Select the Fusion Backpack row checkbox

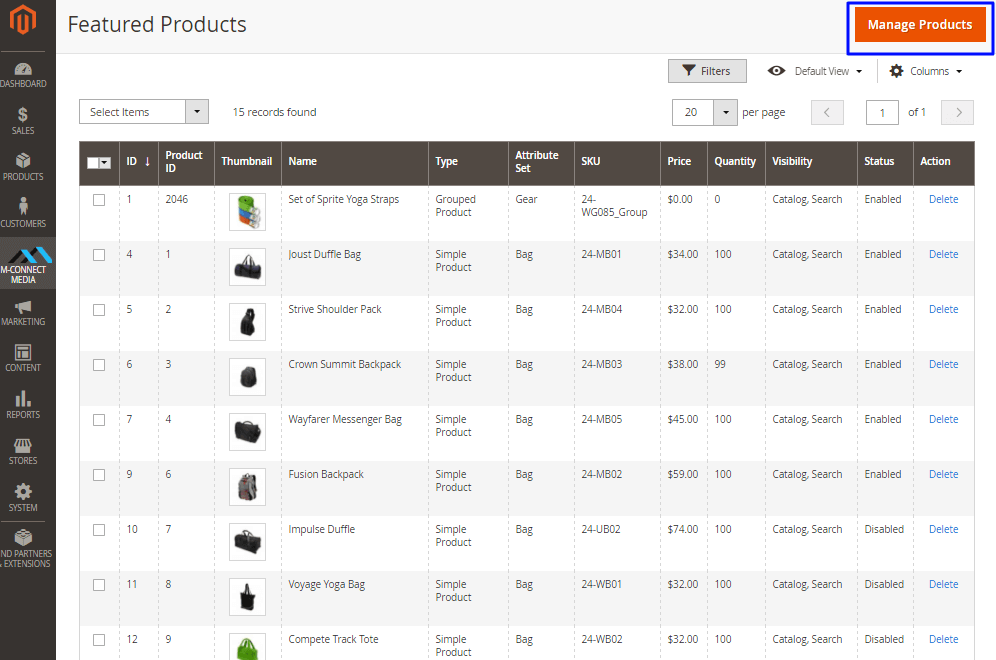(x=99, y=475)
